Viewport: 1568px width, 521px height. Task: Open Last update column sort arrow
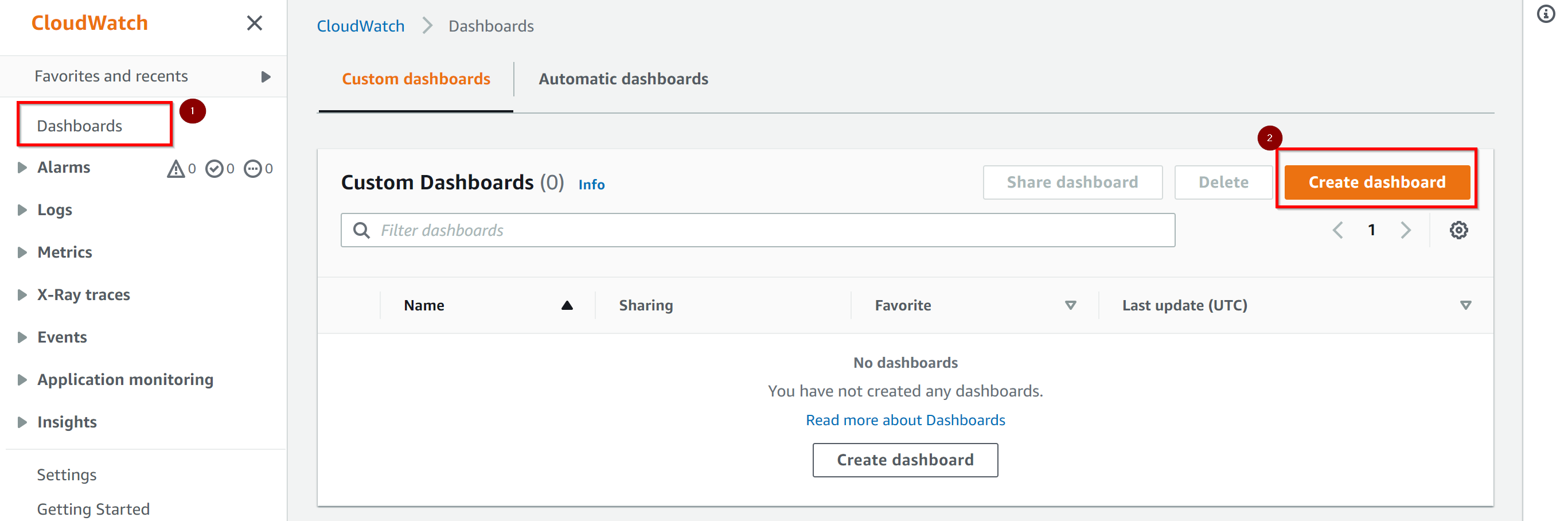pyautogui.click(x=1465, y=305)
